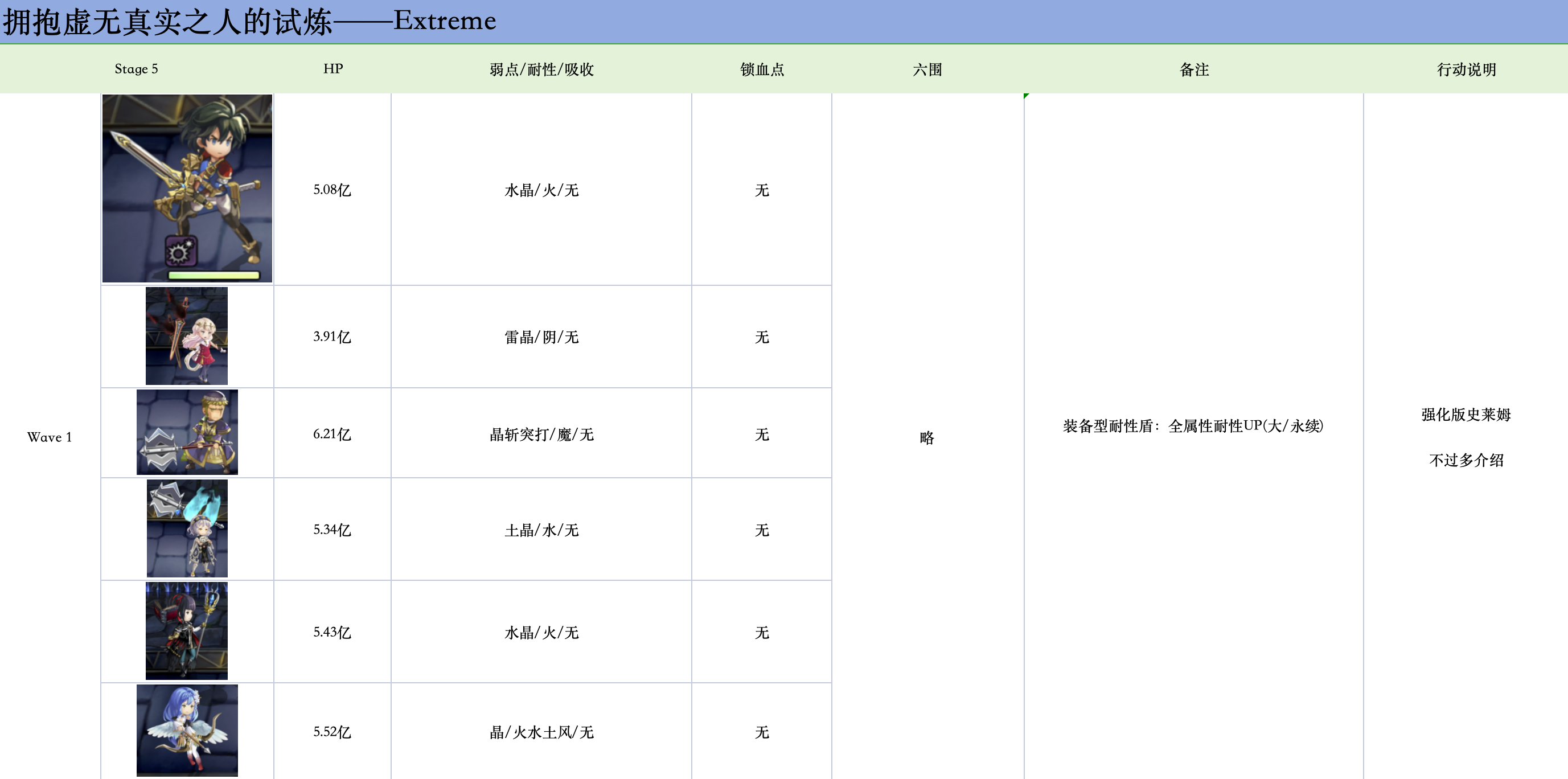The image size is (1568, 779).
Task: Select the Stage 5 header cell
Action: click(136, 69)
